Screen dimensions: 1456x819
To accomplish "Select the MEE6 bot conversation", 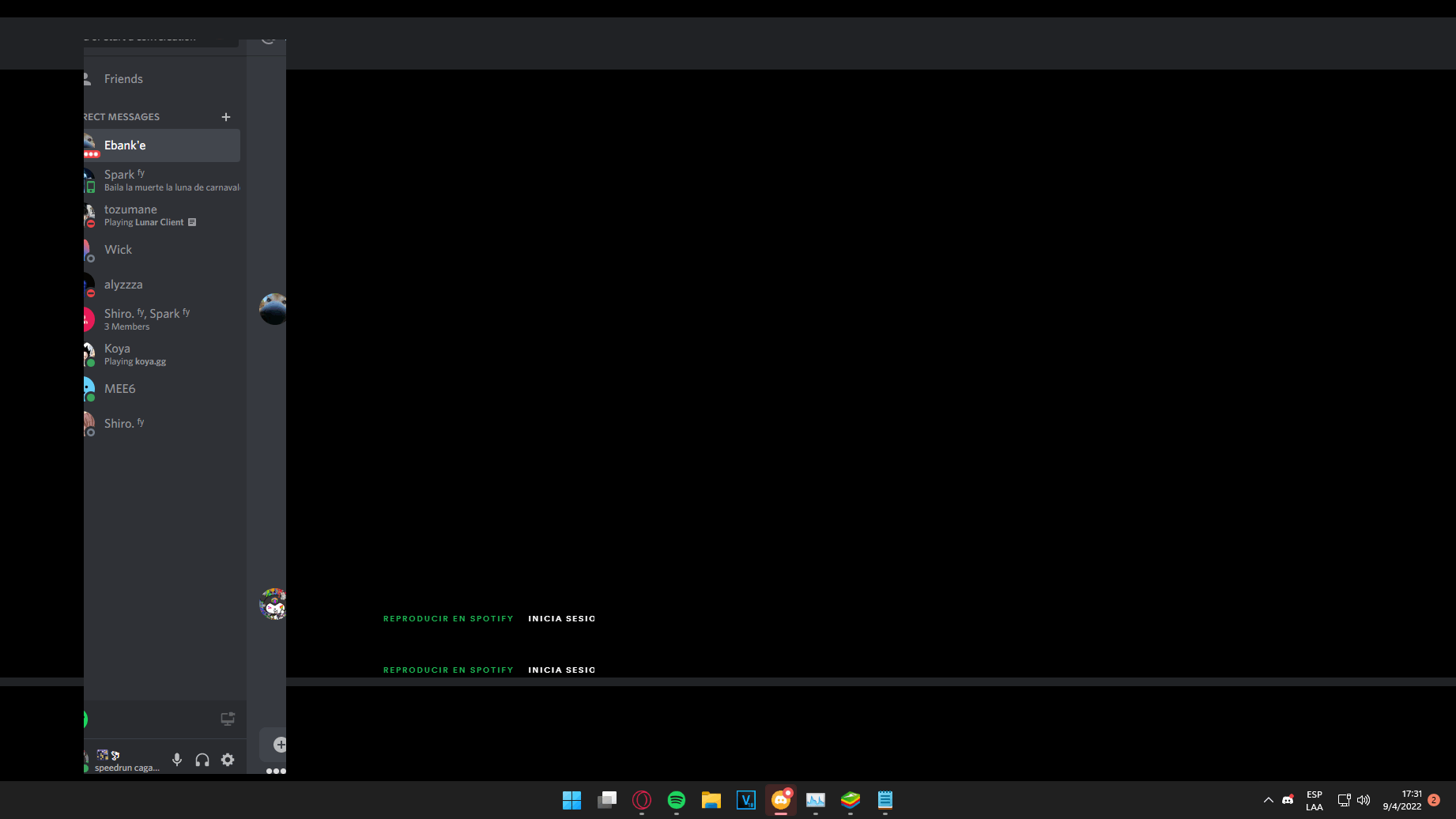I will pos(162,389).
